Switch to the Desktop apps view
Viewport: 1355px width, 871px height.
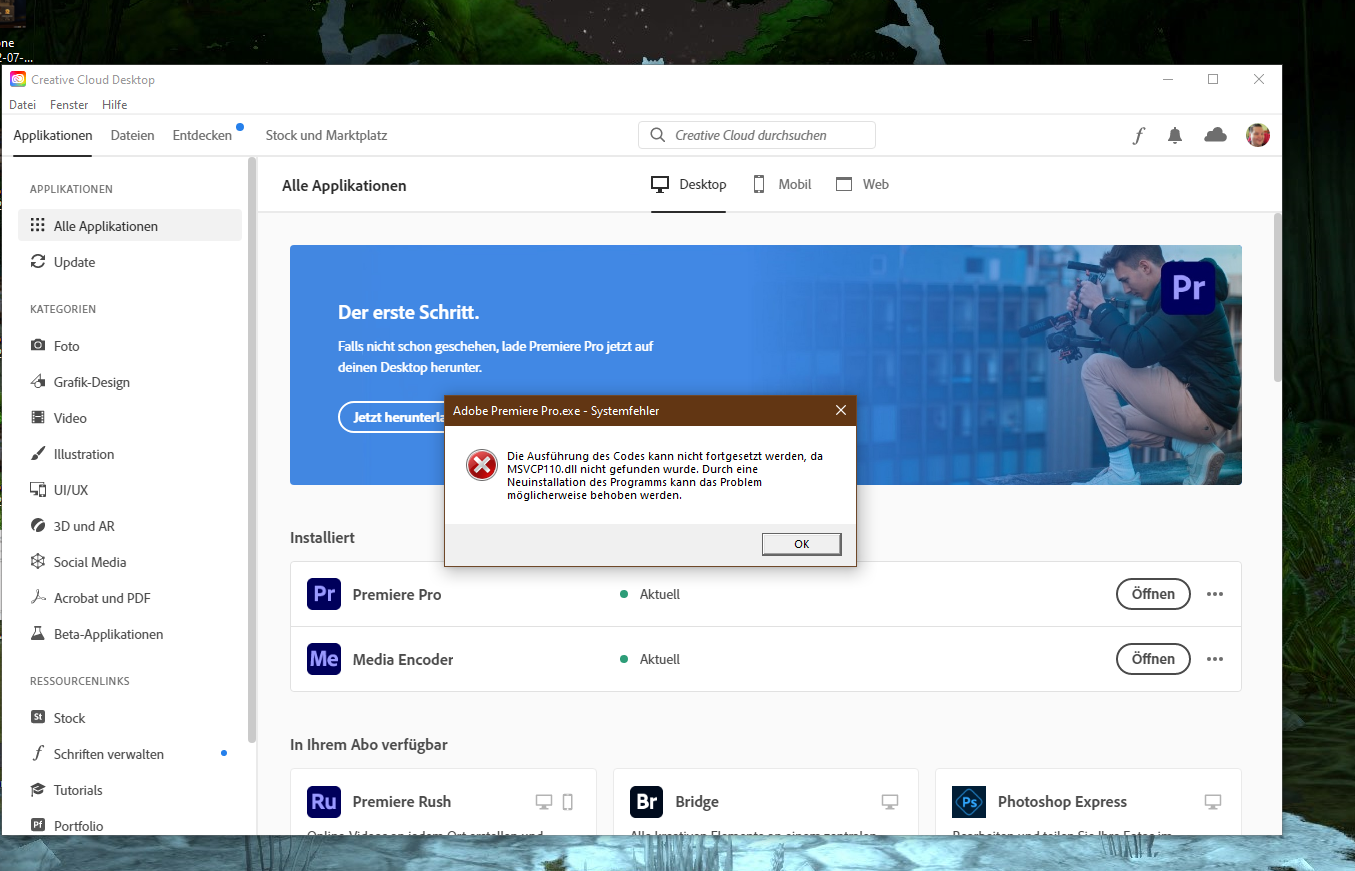tap(688, 185)
